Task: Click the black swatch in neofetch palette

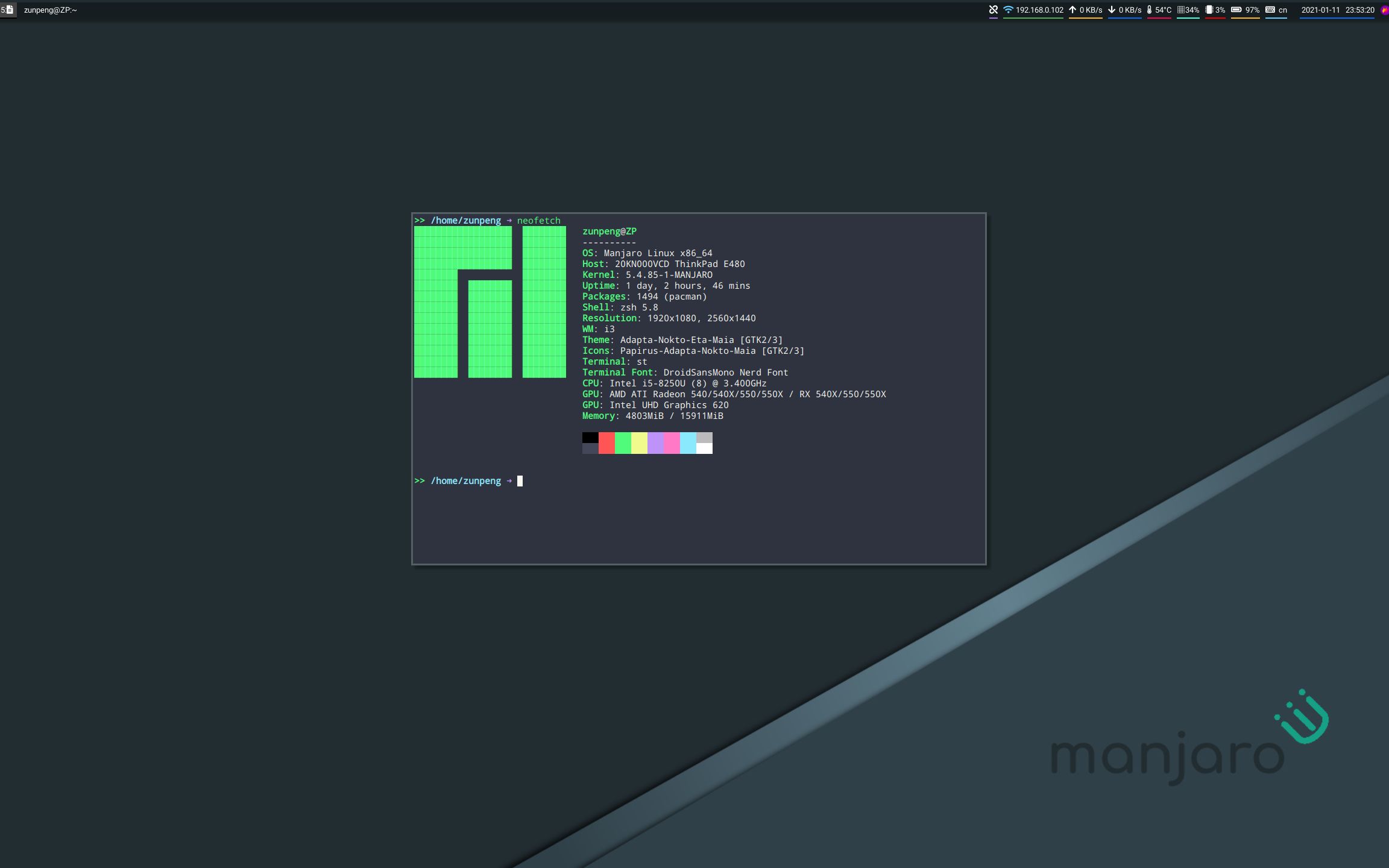Action: tap(590, 438)
